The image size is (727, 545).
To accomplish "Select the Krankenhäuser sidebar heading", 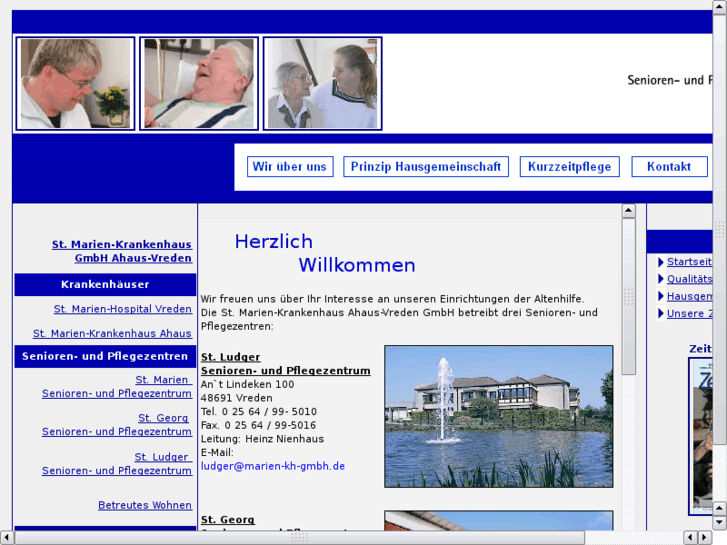I will [x=105, y=284].
